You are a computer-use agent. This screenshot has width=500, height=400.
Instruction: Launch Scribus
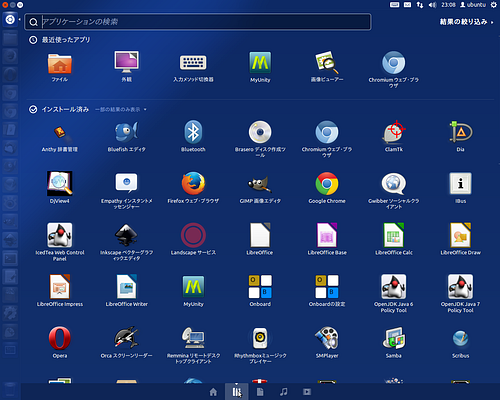coord(460,339)
